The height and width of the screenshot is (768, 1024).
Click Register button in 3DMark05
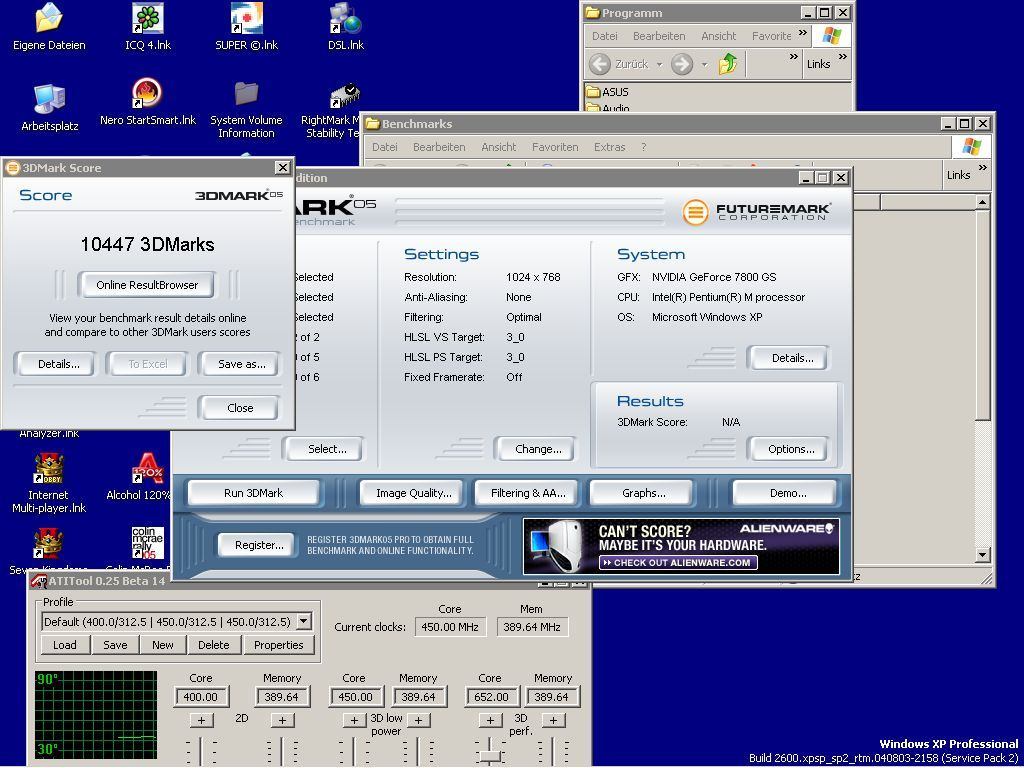(259, 545)
